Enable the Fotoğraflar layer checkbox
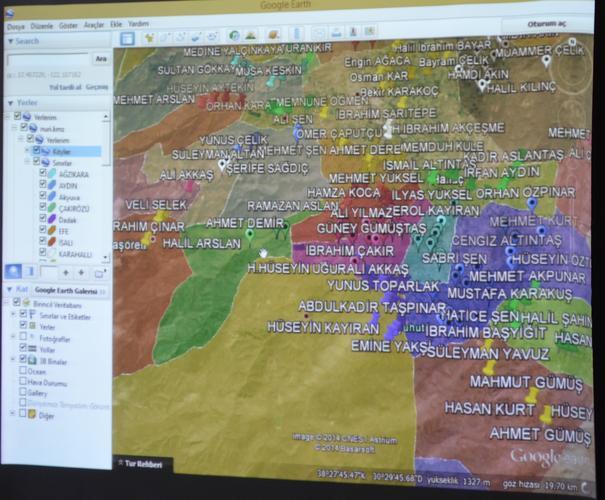This screenshot has height=500, width=605. [23, 336]
